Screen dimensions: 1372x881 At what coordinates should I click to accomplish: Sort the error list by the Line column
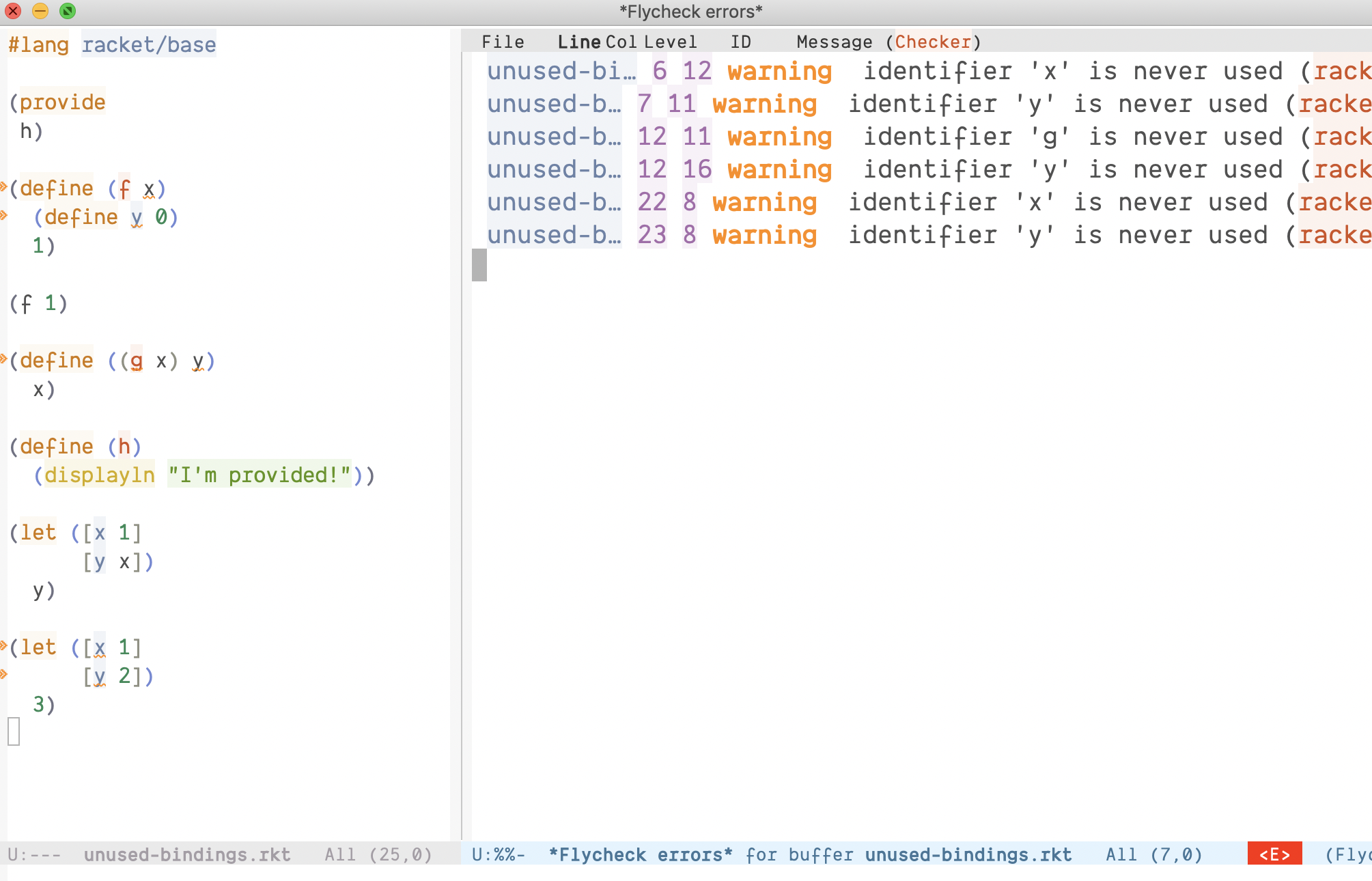[578, 42]
